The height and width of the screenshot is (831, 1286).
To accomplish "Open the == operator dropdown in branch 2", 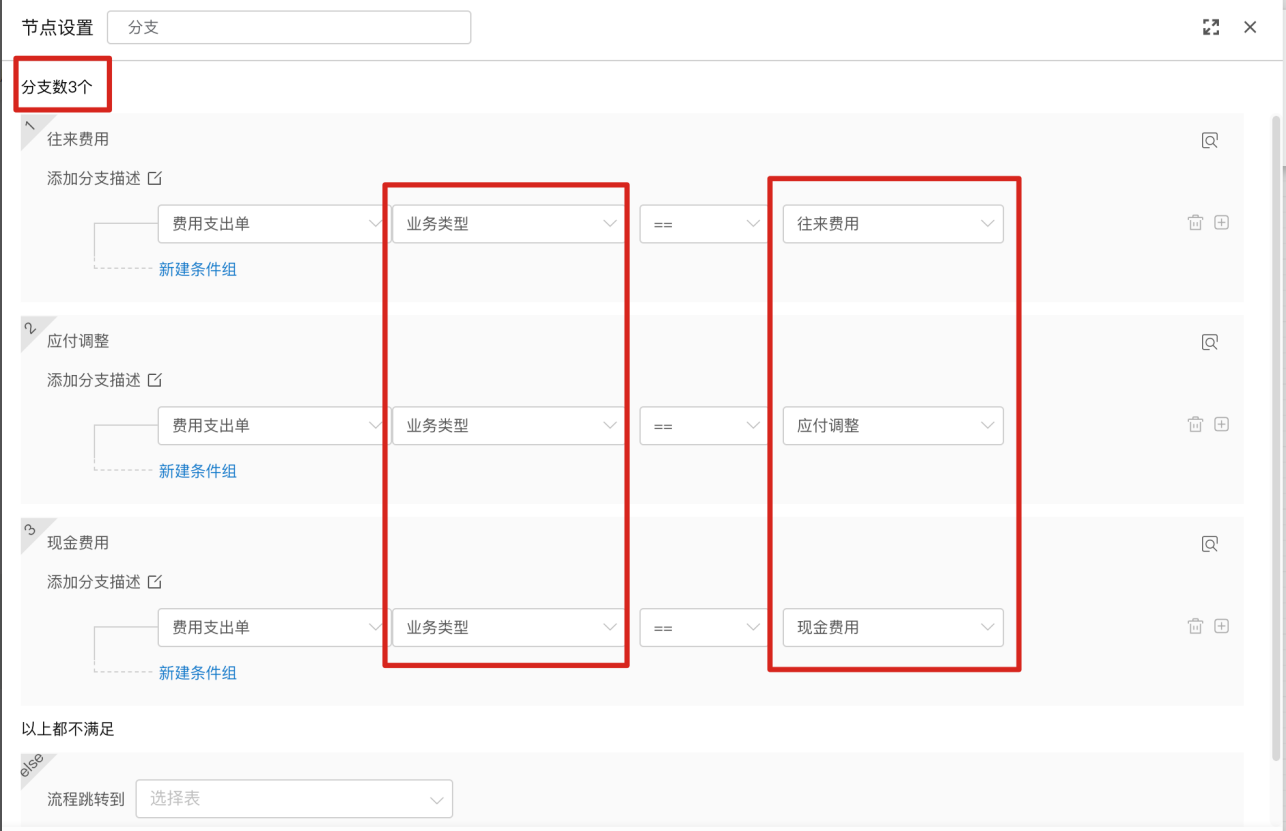I will tap(704, 426).
